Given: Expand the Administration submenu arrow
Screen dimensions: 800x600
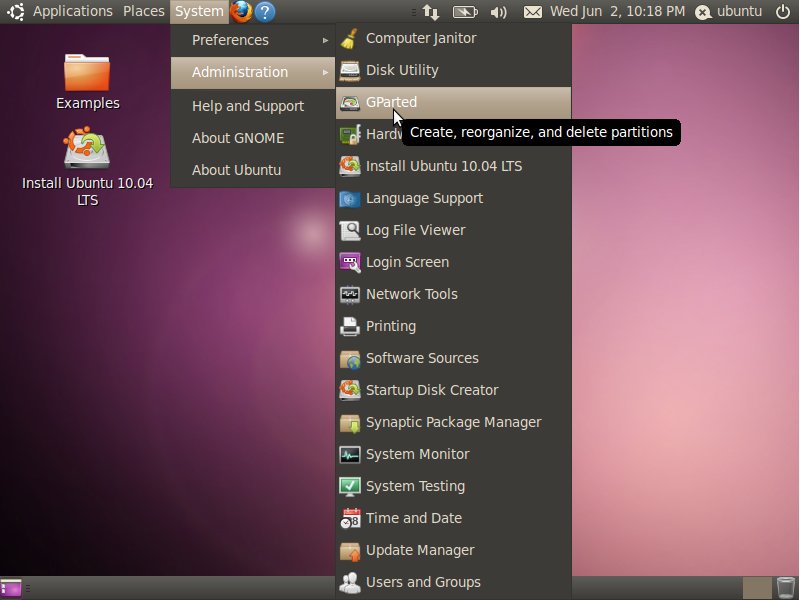Looking at the screenshot, I should [325, 72].
